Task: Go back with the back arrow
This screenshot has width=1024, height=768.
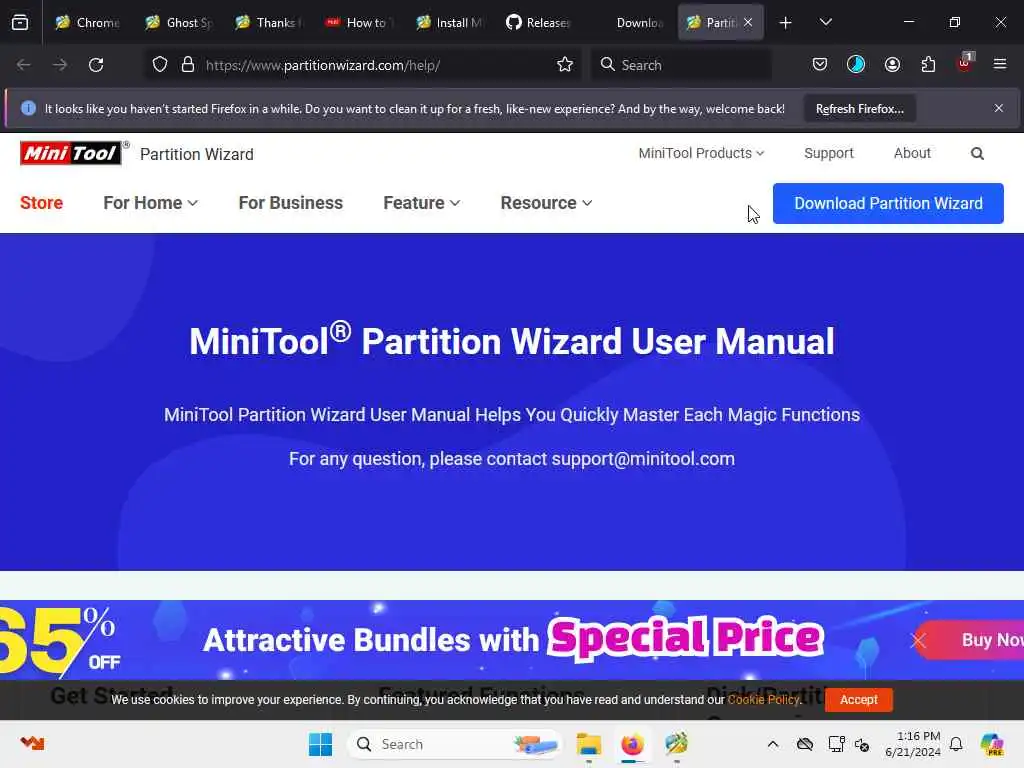Action: coord(24,65)
